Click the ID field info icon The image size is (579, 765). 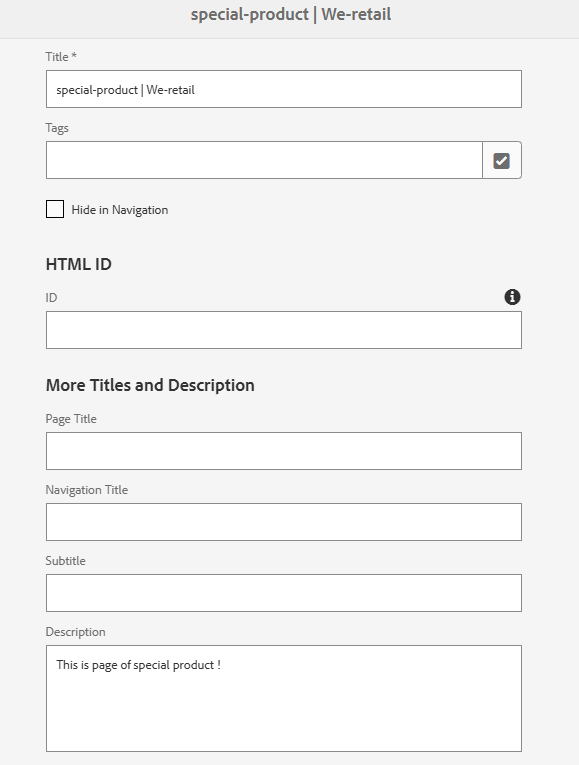click(x=512, y=297)
